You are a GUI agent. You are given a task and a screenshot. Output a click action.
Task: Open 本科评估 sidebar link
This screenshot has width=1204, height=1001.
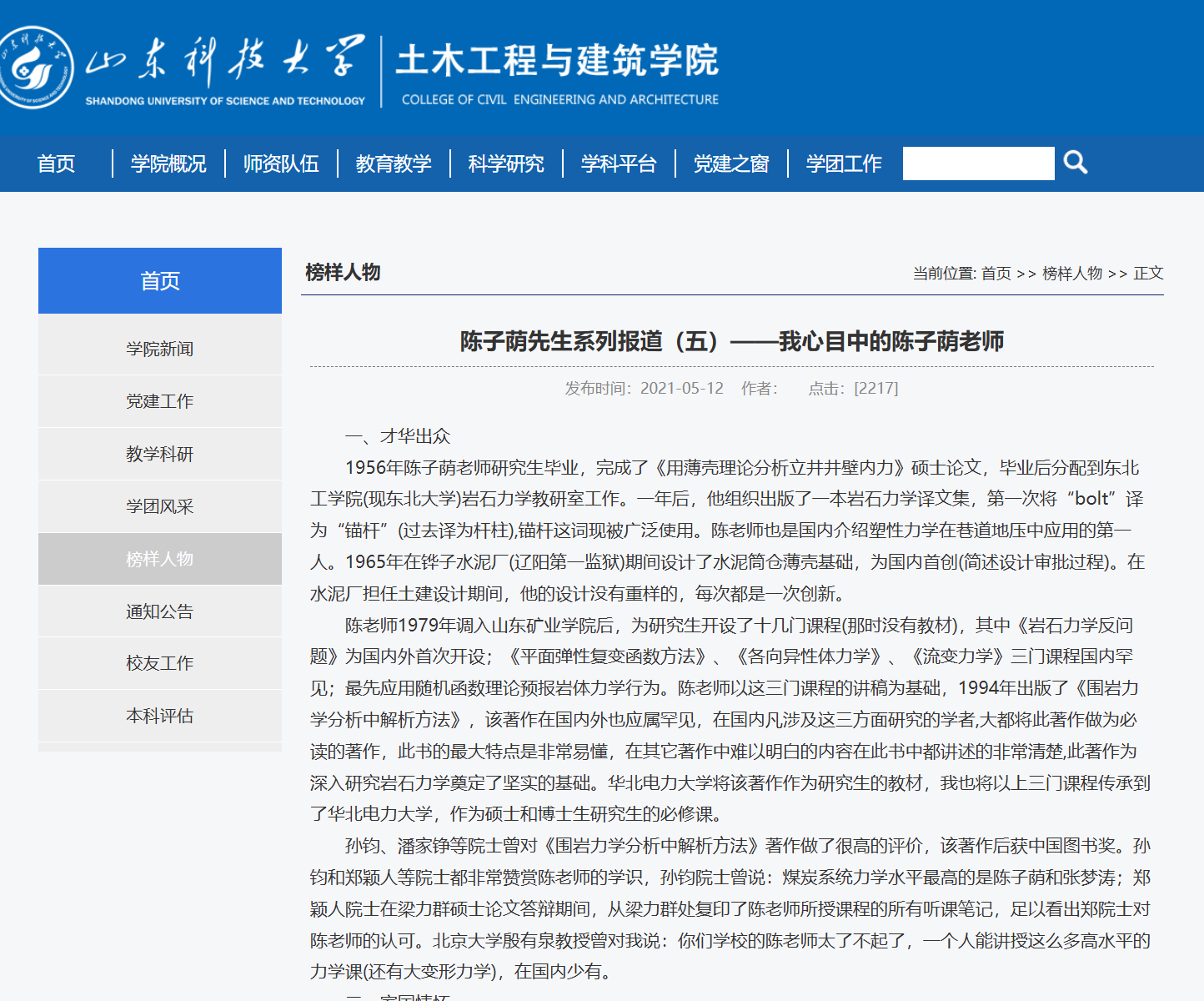point(160,716)
